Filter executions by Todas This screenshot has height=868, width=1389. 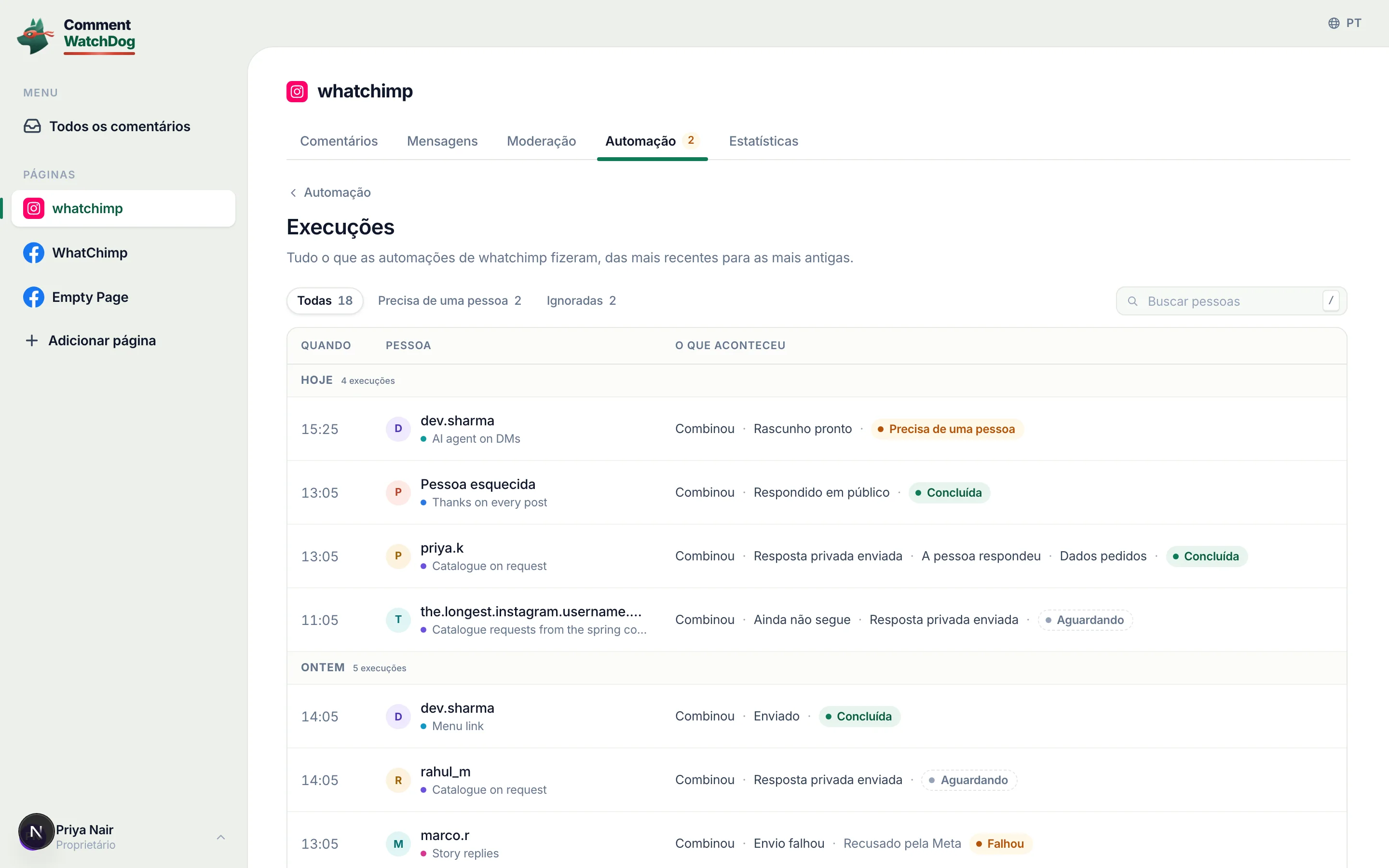click(x=325, y=301)
